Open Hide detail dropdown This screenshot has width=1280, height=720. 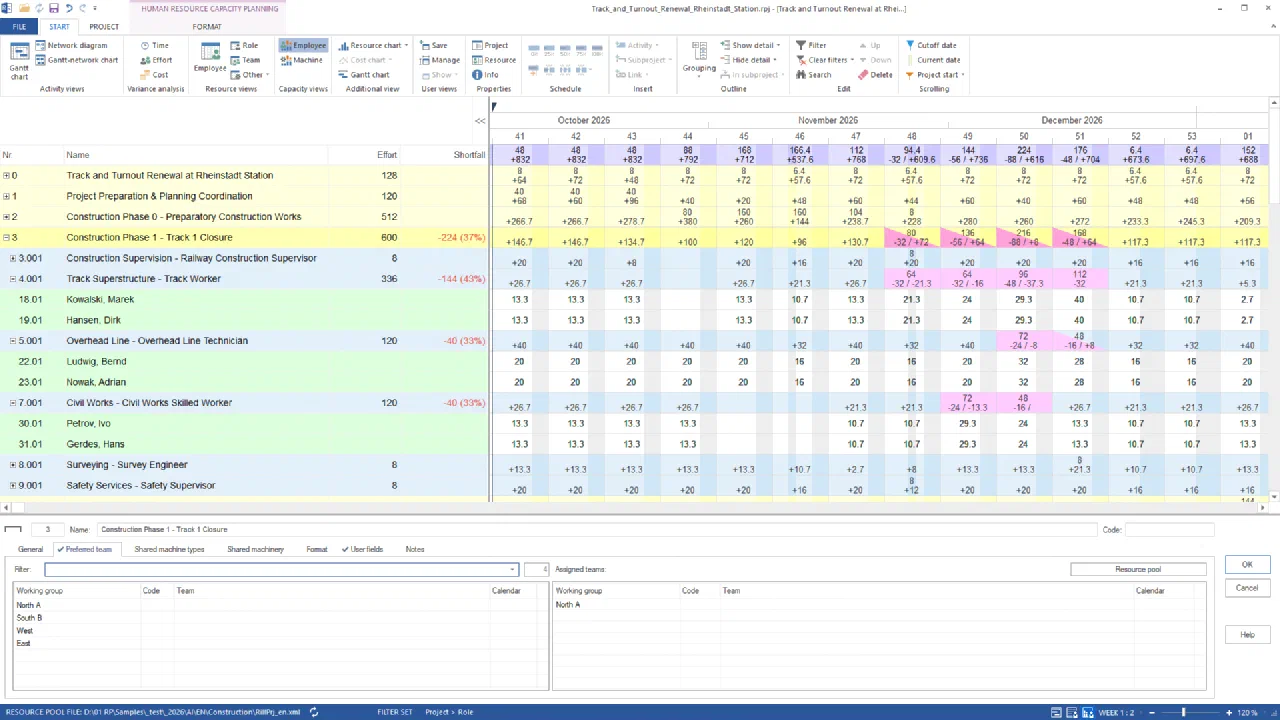click(x=749, y=60)
